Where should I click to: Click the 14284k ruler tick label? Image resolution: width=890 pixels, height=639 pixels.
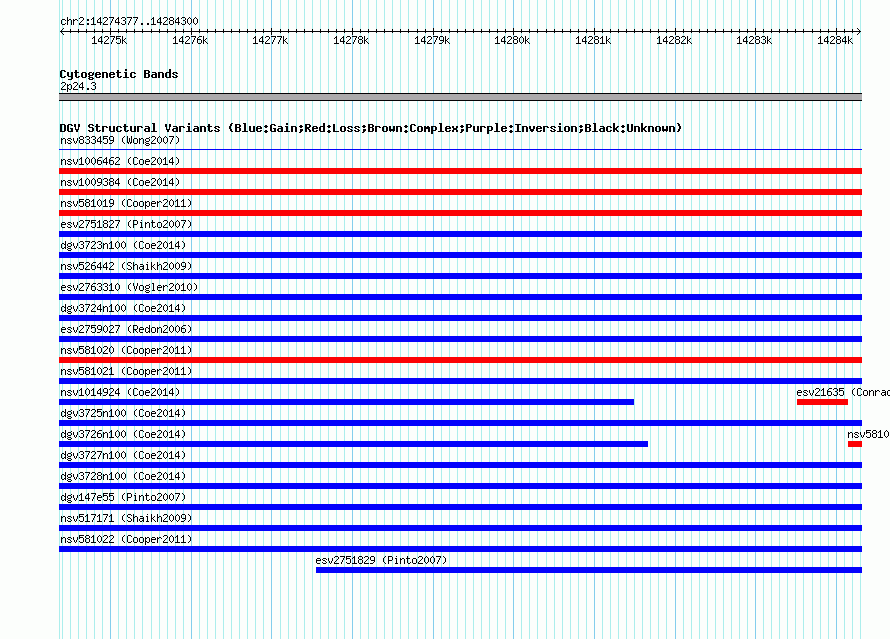tap(835, 40)
